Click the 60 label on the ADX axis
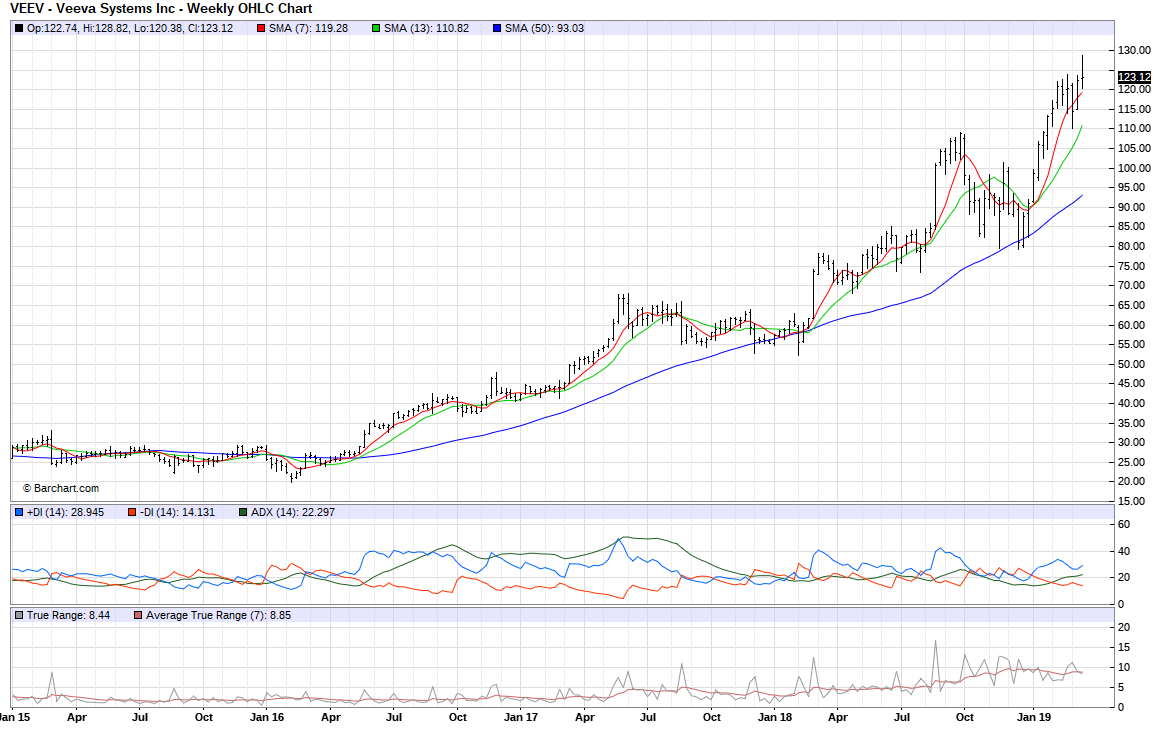The width and height of the screenshot is (1156, 748). click(x=1124, y=525)
